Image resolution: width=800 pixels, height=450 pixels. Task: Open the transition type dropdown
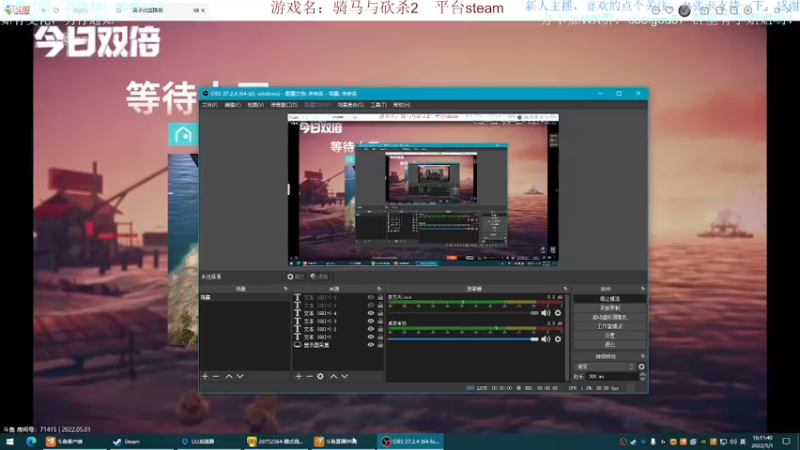pos(605,367)
